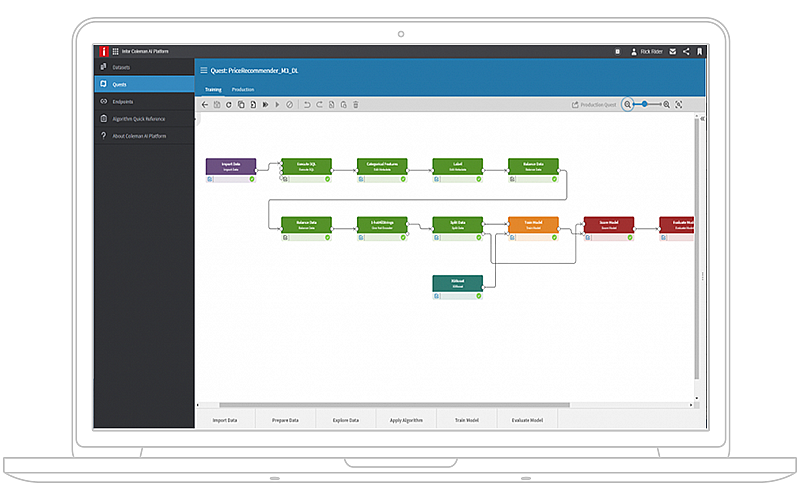The width and height of the screenshot is (800, 502).
Task: Switch to the Training tab
Action: (x=213, y=89)
